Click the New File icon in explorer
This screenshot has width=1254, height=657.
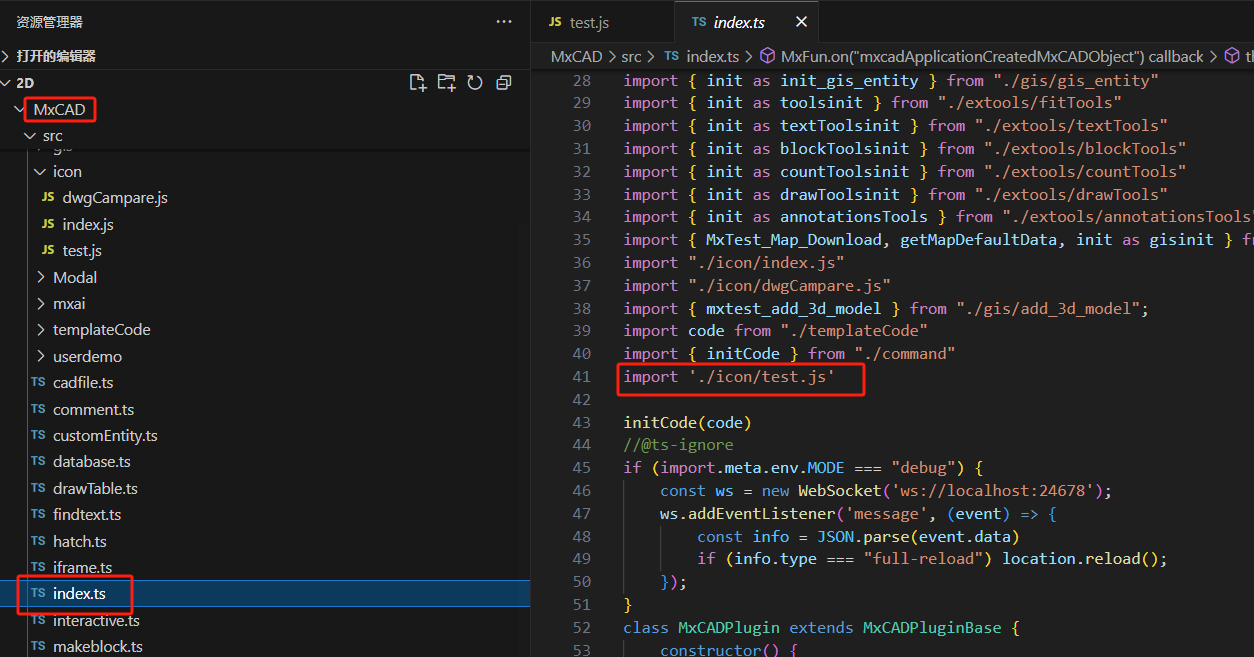(x=418, y=83)
